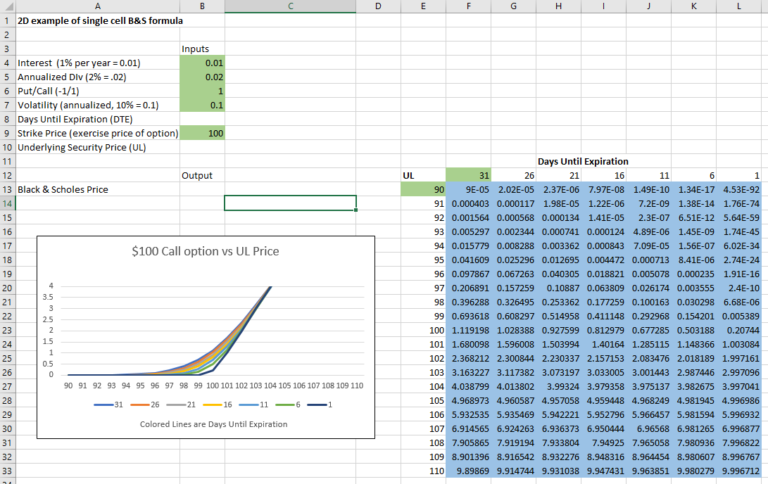Select the DTE header cell 26

(x=513, y=175)
